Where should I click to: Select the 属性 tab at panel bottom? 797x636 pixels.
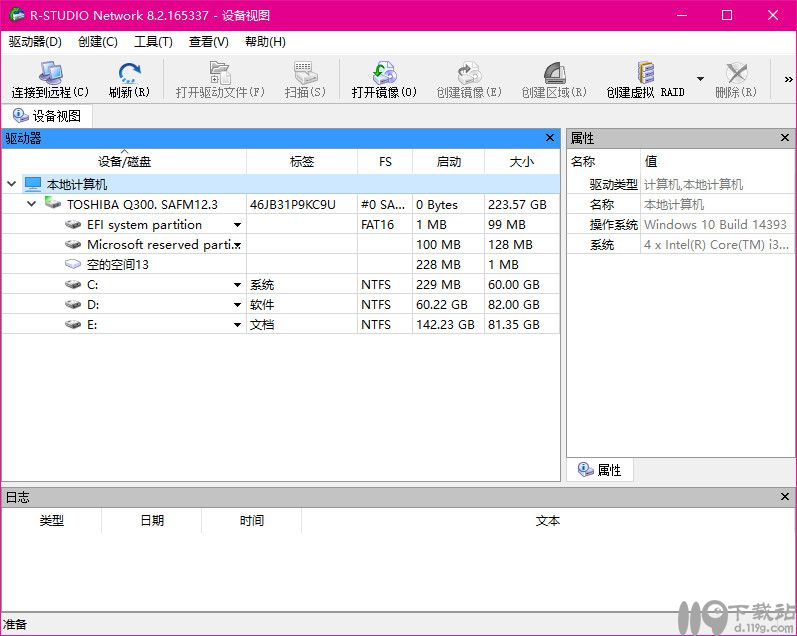(x=600, y=470)
